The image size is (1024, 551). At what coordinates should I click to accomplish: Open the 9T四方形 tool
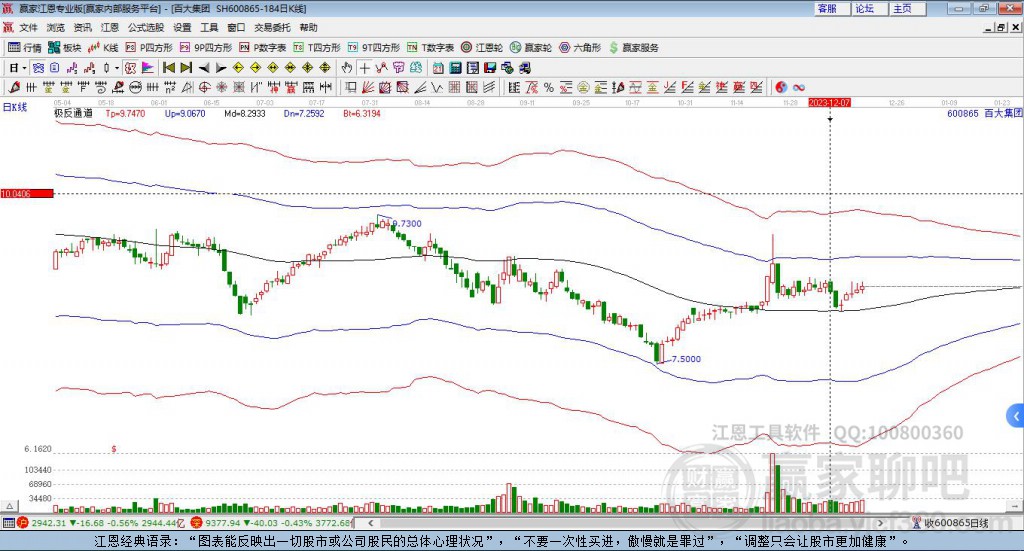(x=374, y=48)
